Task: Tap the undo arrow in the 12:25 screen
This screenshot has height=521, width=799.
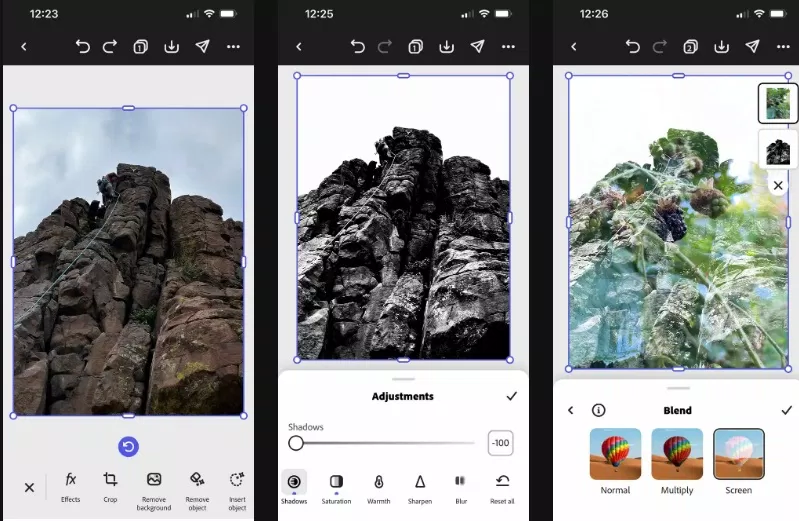Action: click(358, 47)
